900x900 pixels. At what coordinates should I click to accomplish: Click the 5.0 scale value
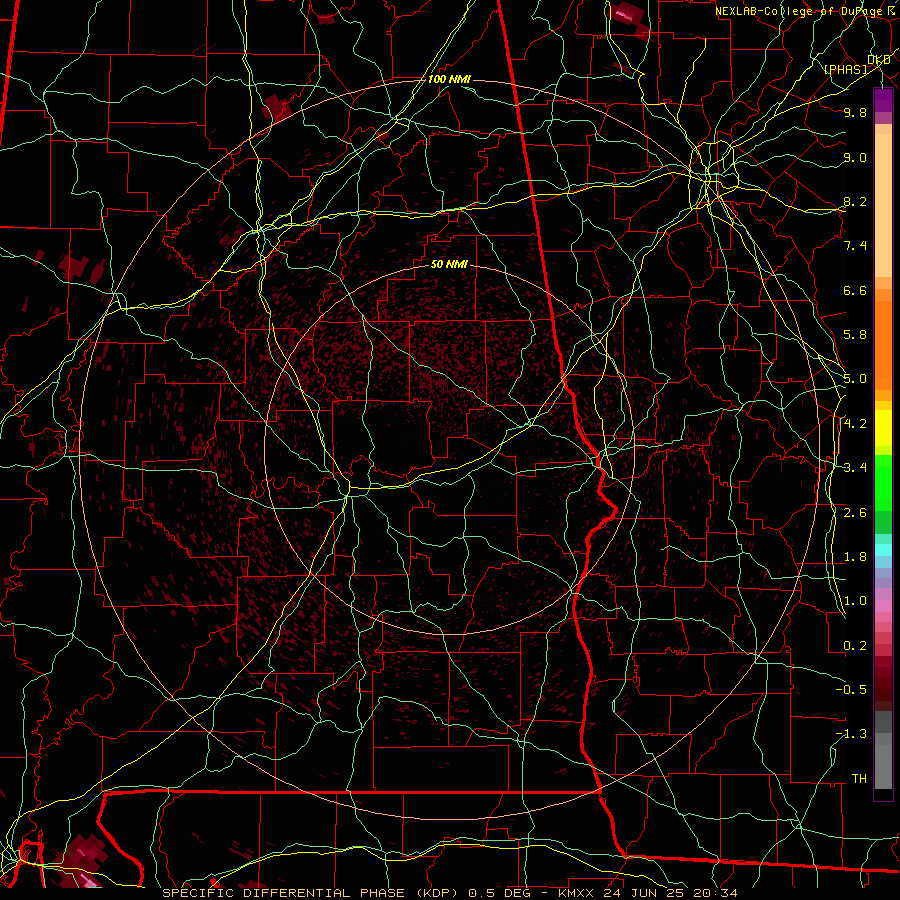855,379
